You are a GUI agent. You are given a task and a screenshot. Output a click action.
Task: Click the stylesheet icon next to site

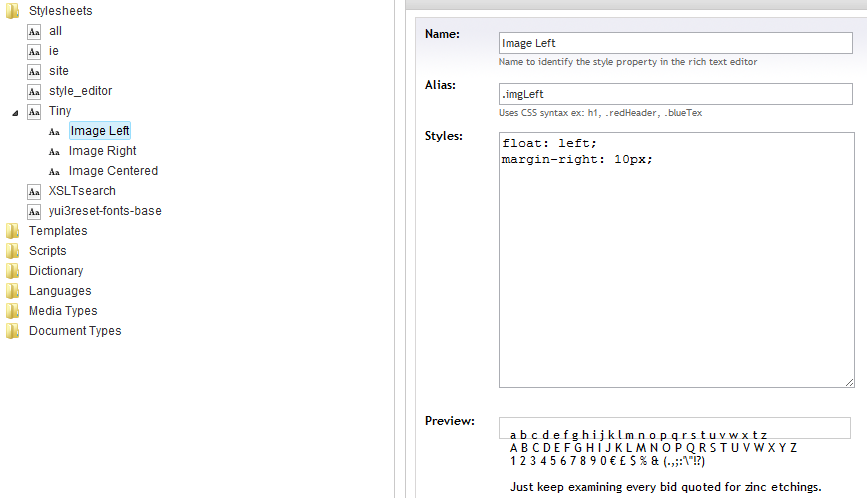point(34,71)
